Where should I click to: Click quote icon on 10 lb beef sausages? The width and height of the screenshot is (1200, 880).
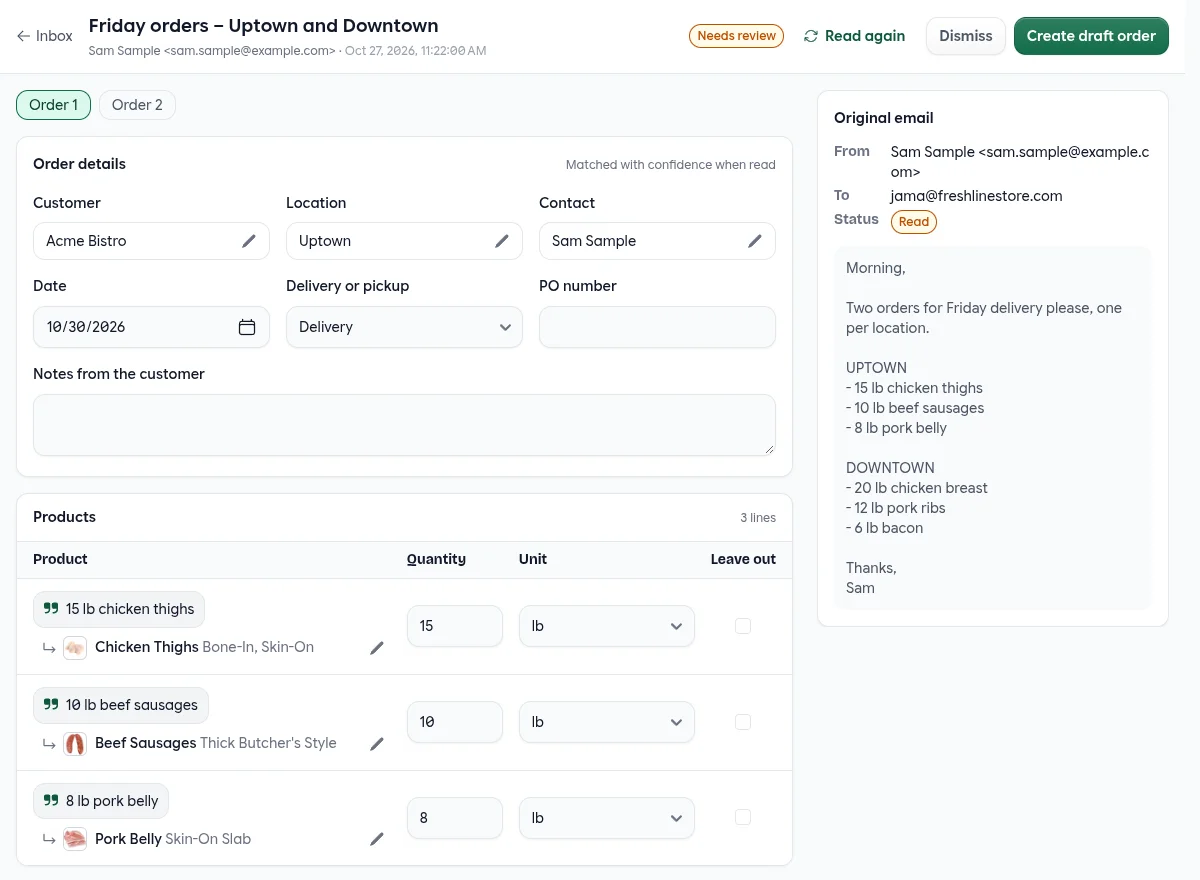pyautogui.click(x=50, y=705)
